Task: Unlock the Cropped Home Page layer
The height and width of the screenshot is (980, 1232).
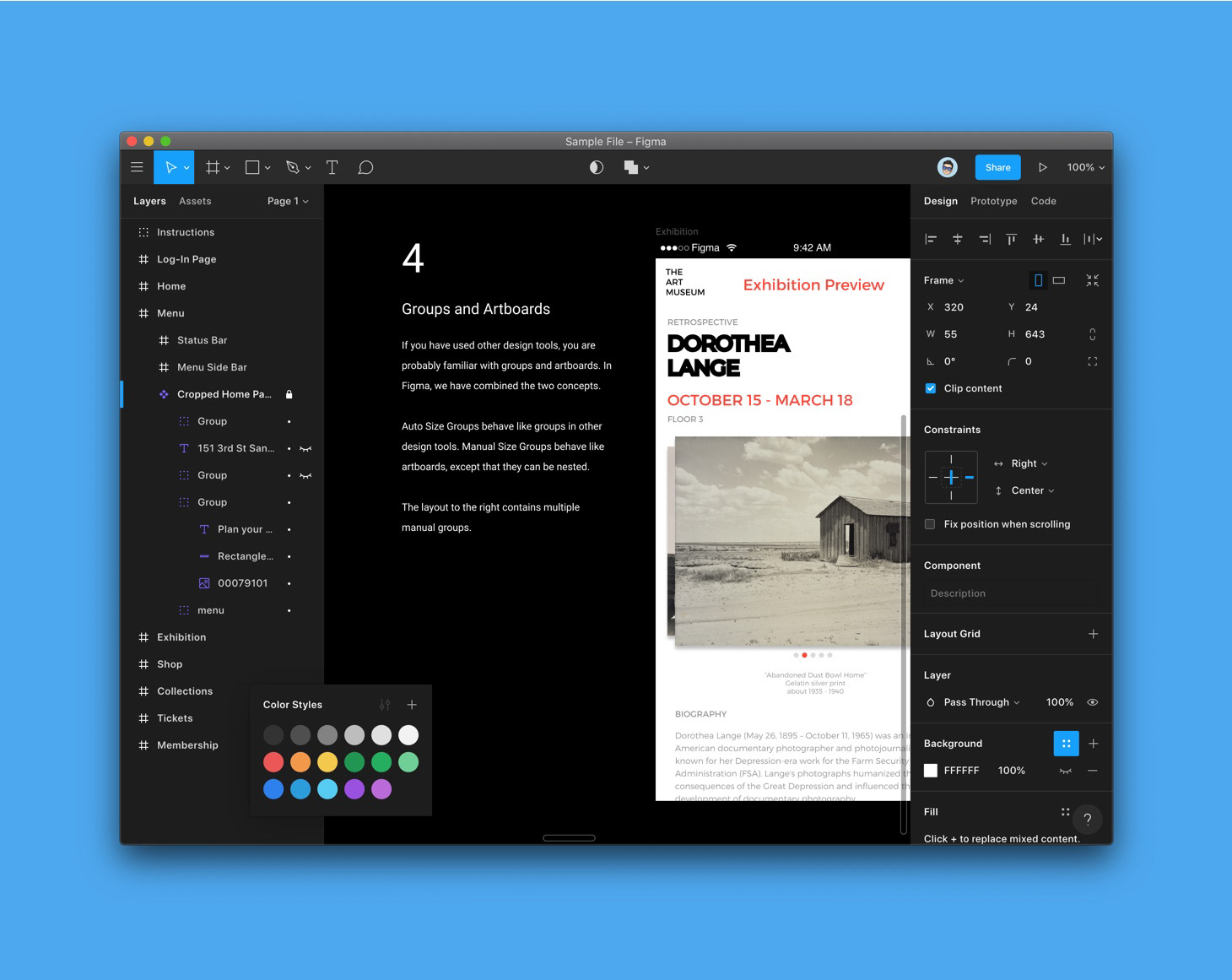Action: [289, 394]
